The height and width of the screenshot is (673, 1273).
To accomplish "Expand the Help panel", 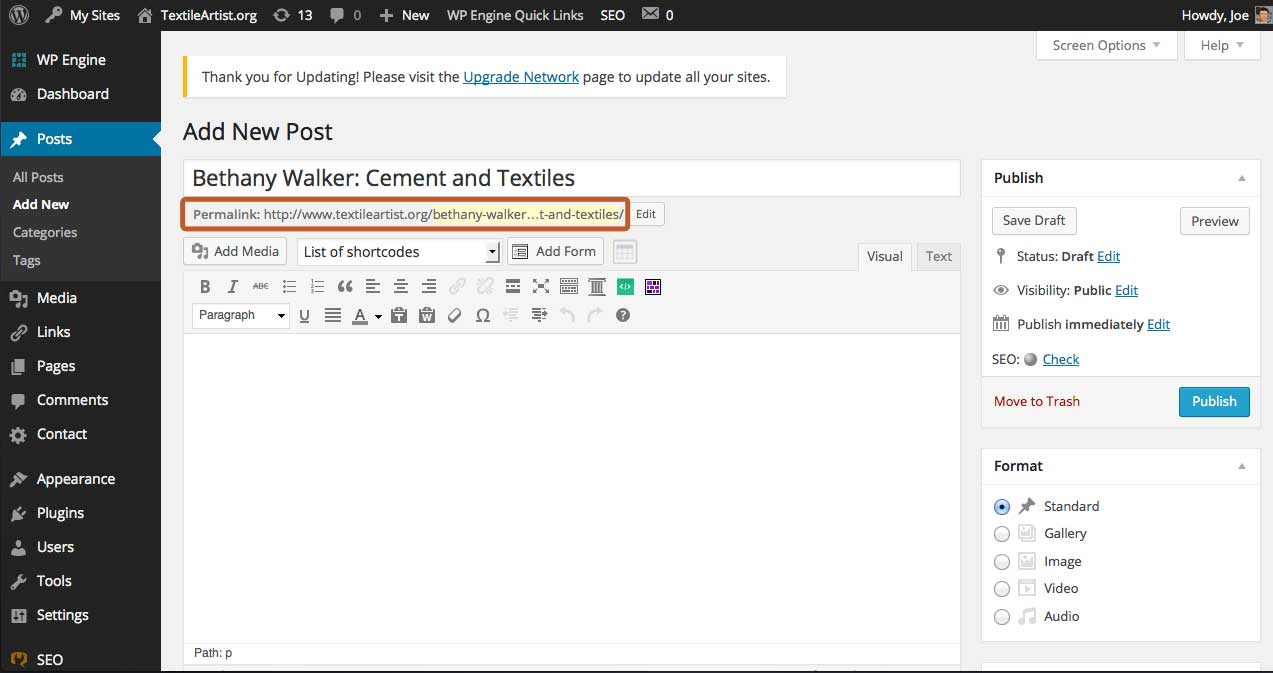I will [x=1221, y=45].
